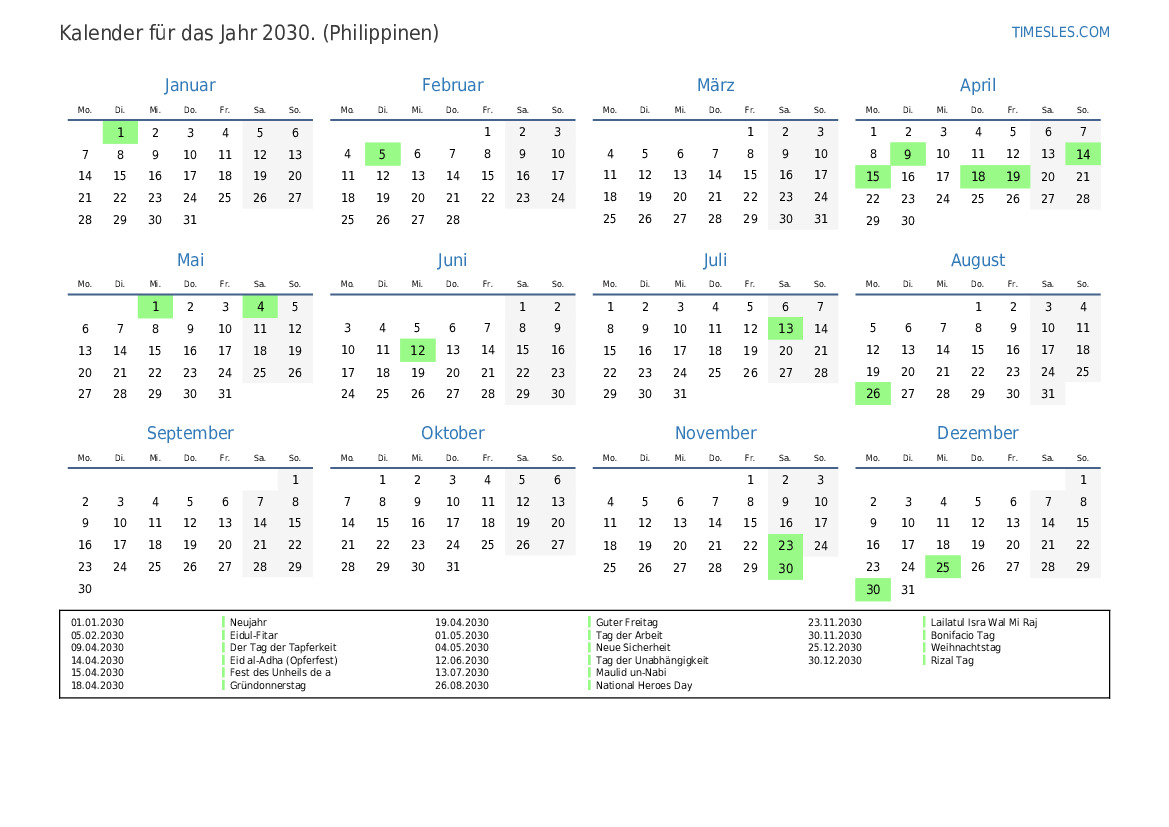The height and width of the screenshot is (827, 1169).
Task: Select the Guter Freitag legend label
Action: pyautogui.click(x=626, y=622)
